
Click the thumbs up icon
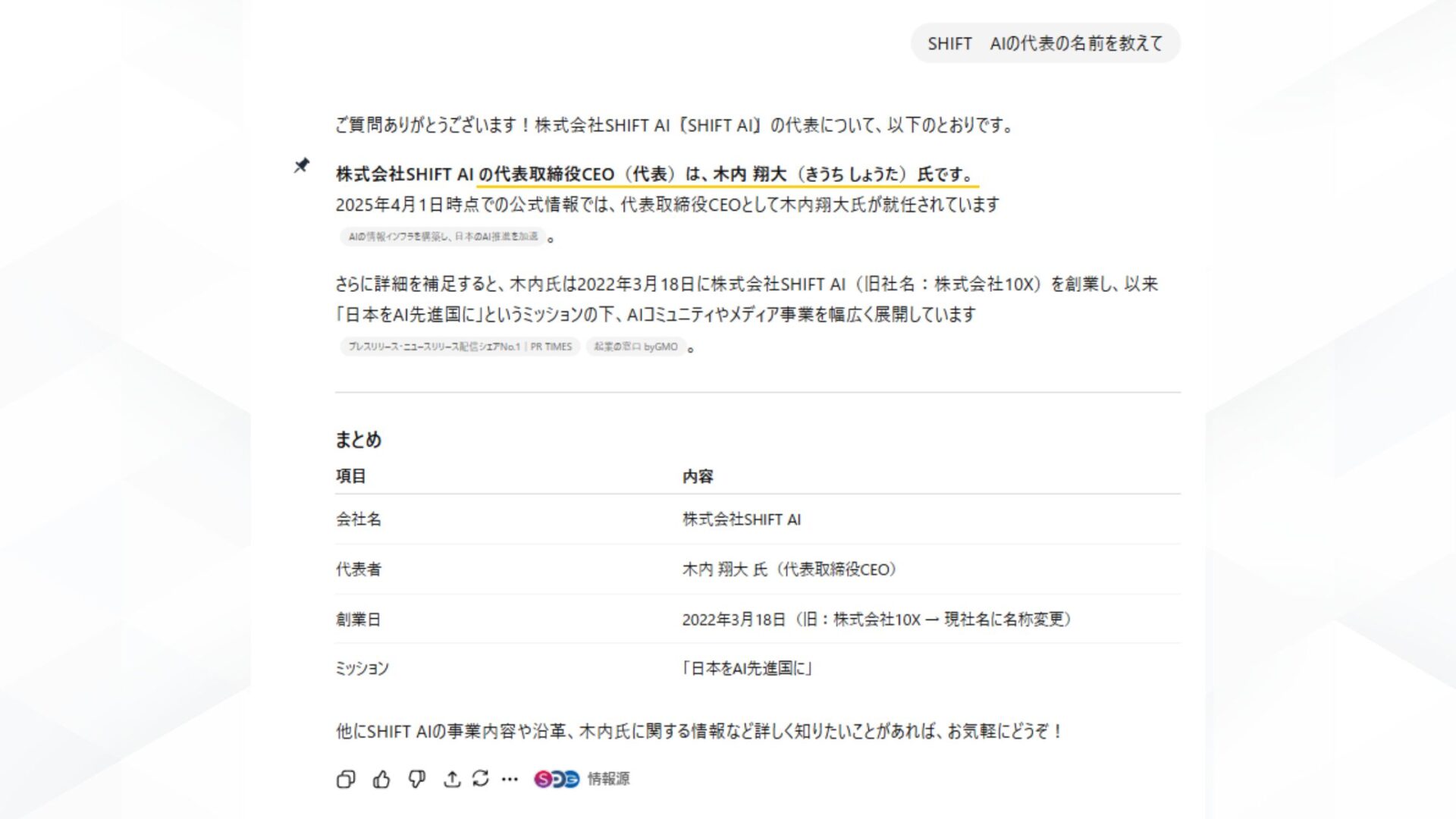tap(381, 779)
